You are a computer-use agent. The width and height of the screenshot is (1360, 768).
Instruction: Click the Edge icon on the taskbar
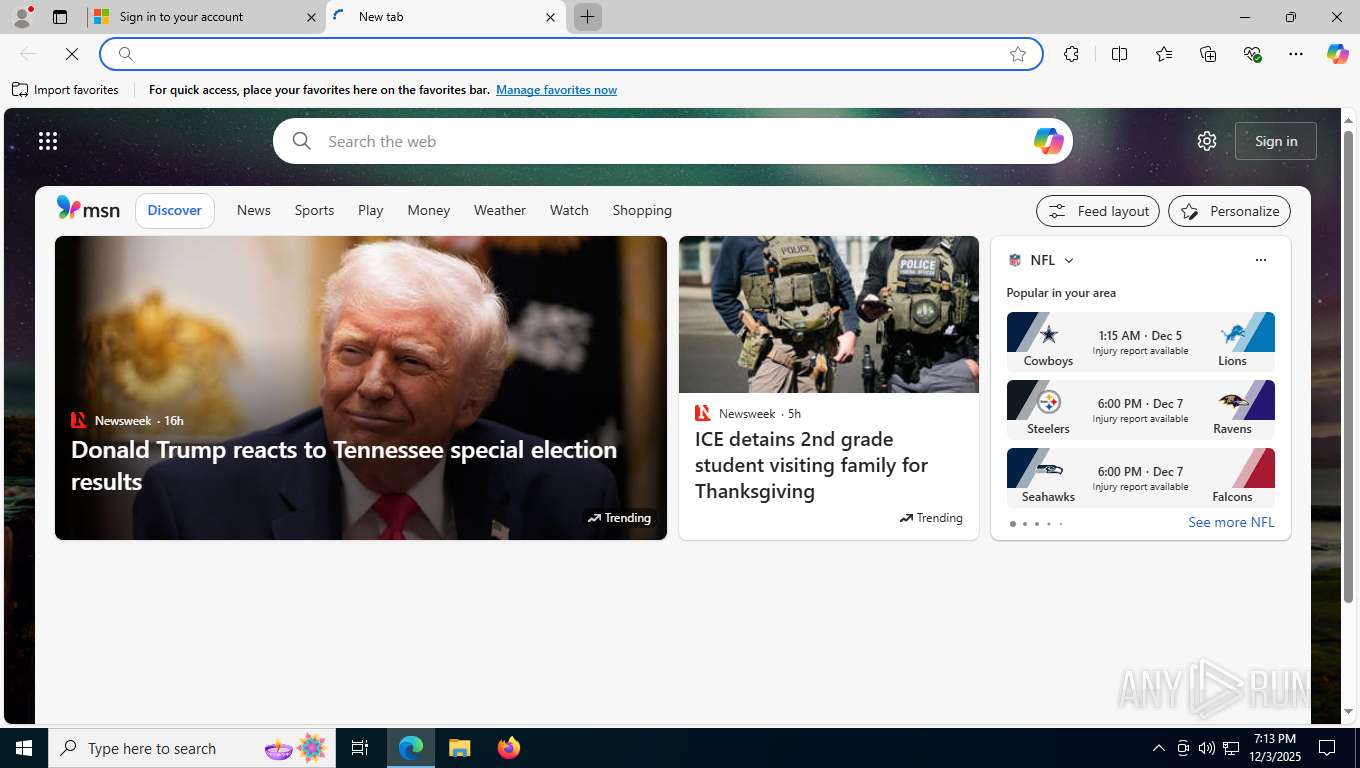[411, 748]
